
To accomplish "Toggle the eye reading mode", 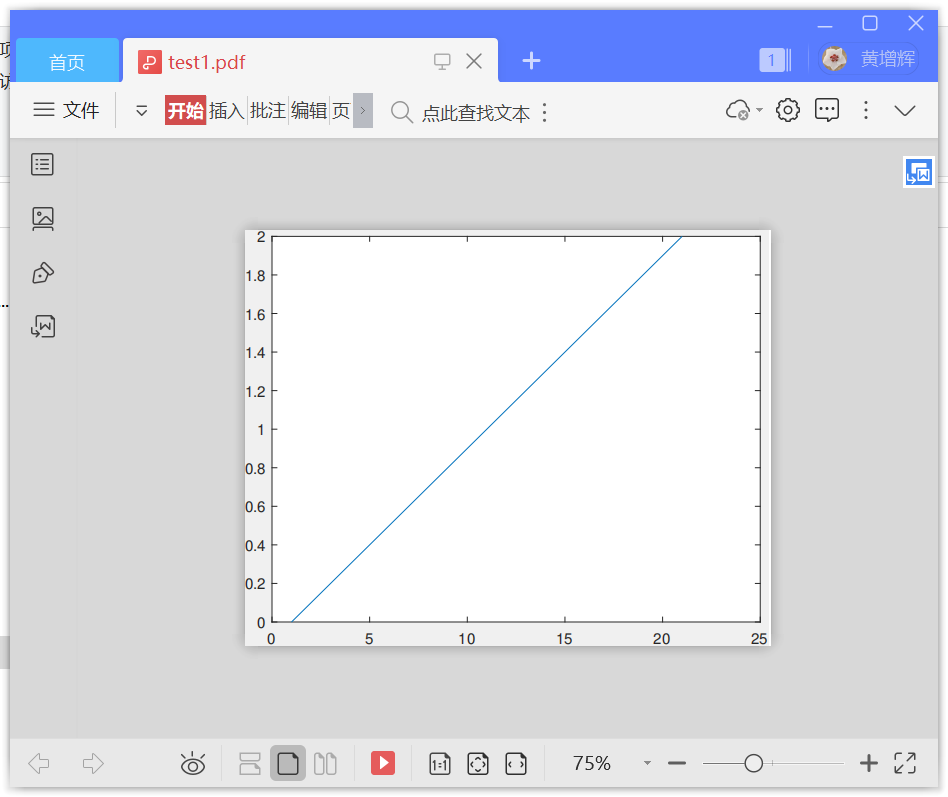I will (x=192, y=763).
